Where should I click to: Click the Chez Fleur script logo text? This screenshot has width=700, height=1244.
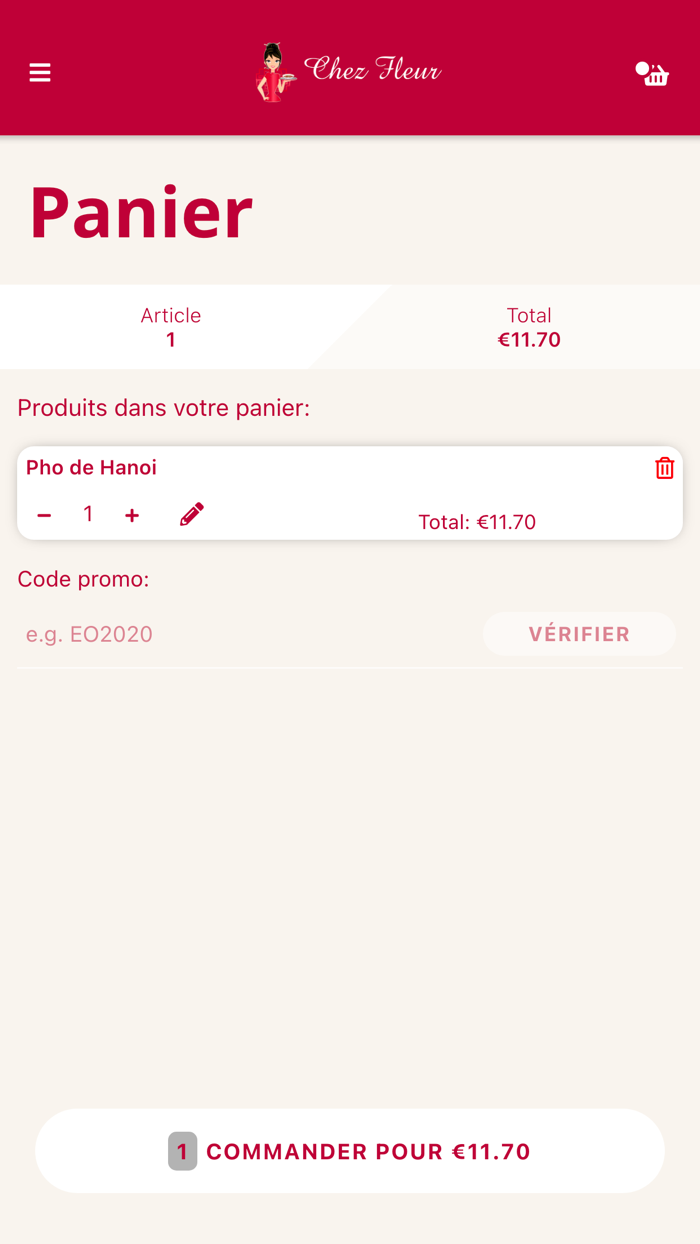pyautogui.click(x=372, y=70)
